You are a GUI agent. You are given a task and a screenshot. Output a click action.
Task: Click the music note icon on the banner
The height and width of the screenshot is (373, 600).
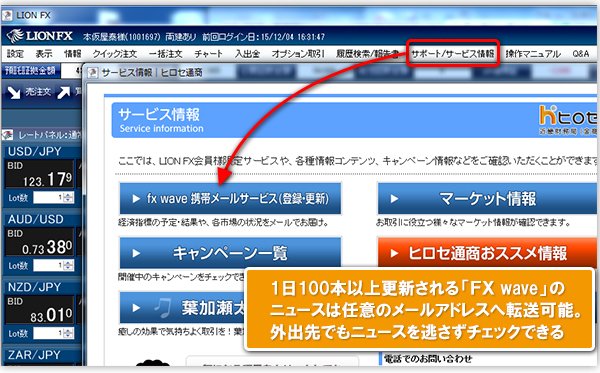[x=163, y=308]
